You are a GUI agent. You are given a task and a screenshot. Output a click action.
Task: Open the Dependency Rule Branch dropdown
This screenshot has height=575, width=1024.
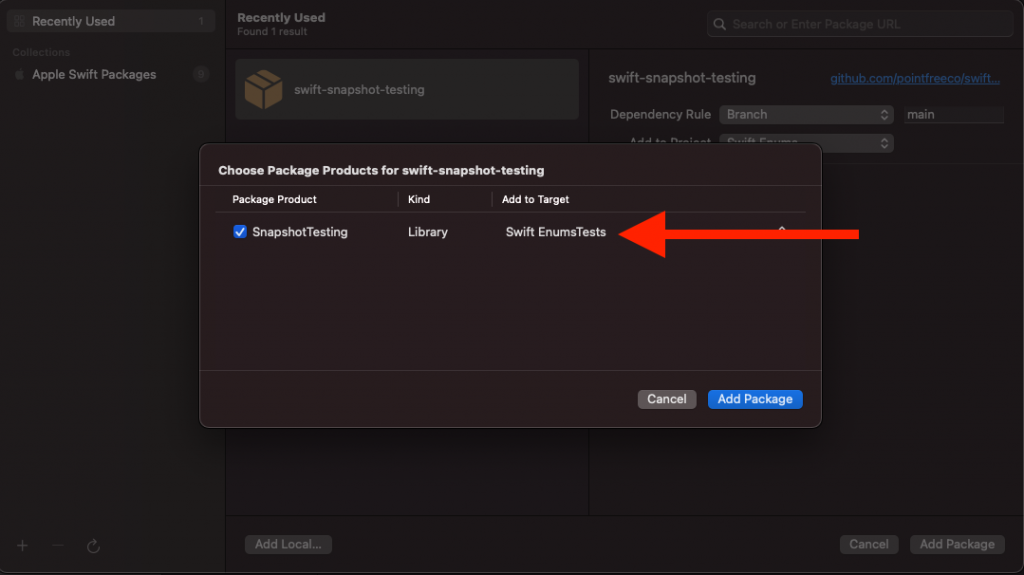[x=807, y=114]
